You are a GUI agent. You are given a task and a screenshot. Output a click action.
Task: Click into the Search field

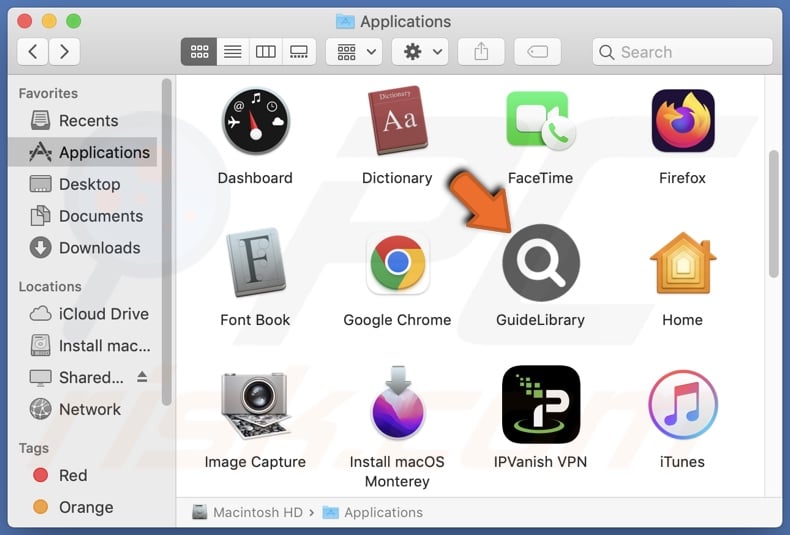point(683,51)
